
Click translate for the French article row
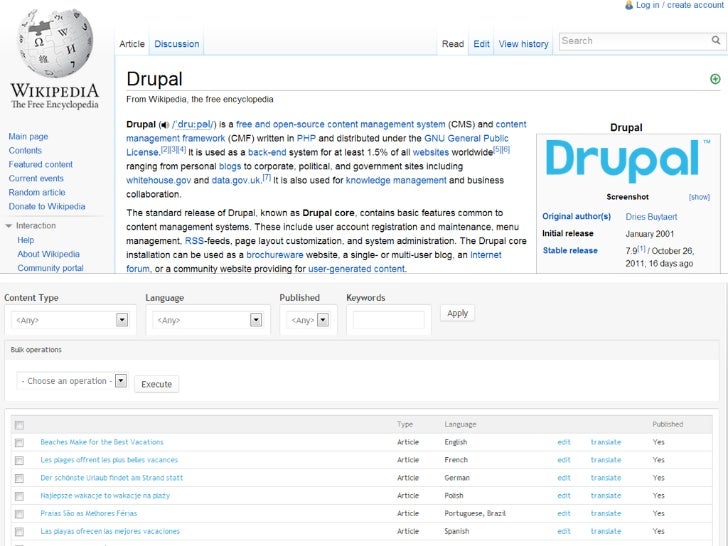click(605, 460)
